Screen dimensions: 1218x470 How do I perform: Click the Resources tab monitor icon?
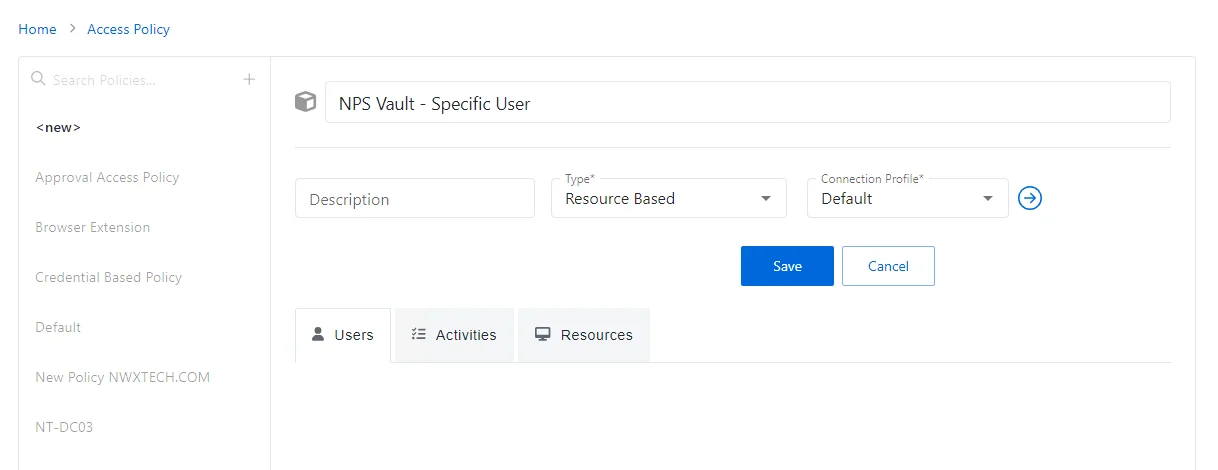click(x=543, y=334)
